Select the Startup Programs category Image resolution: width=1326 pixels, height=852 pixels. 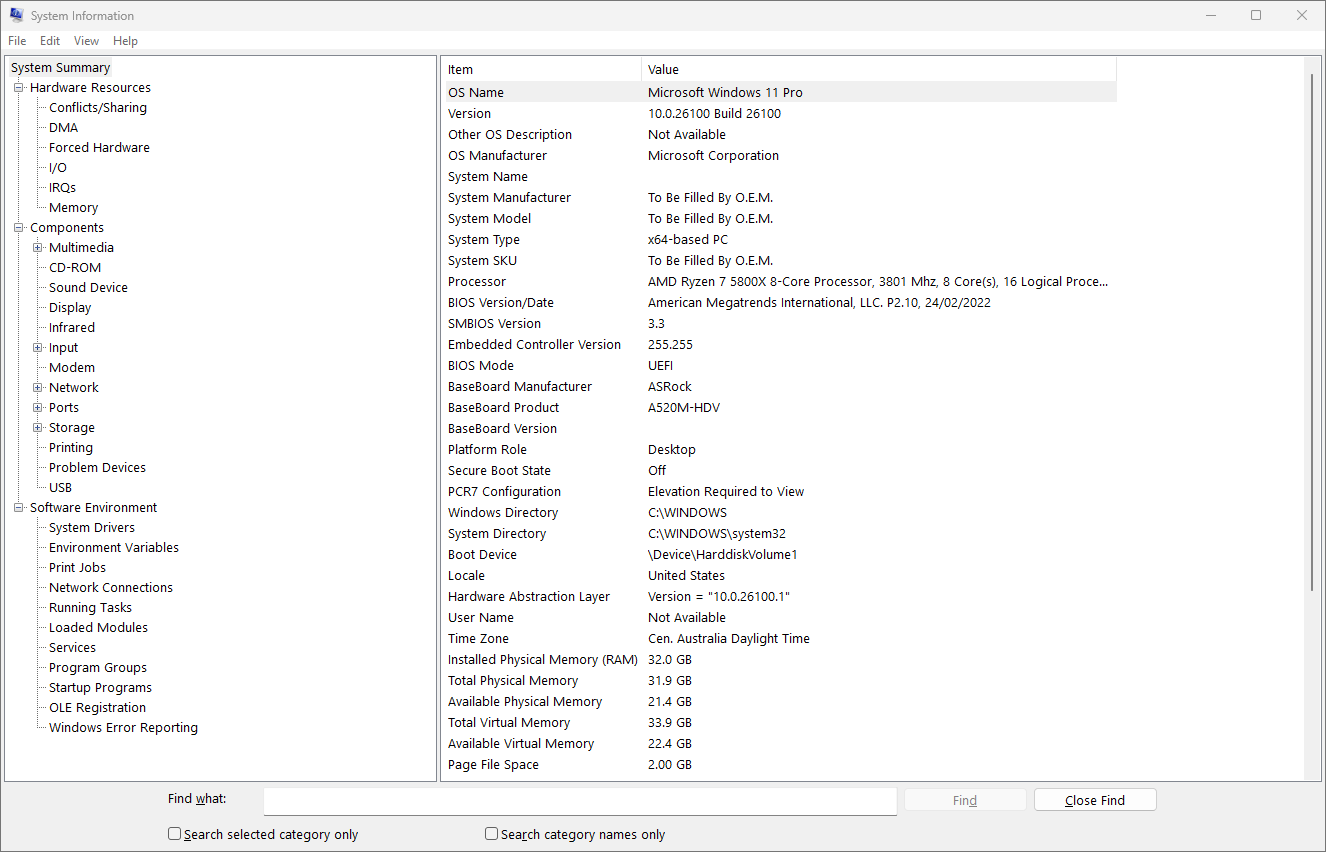(x=100, y=687)
